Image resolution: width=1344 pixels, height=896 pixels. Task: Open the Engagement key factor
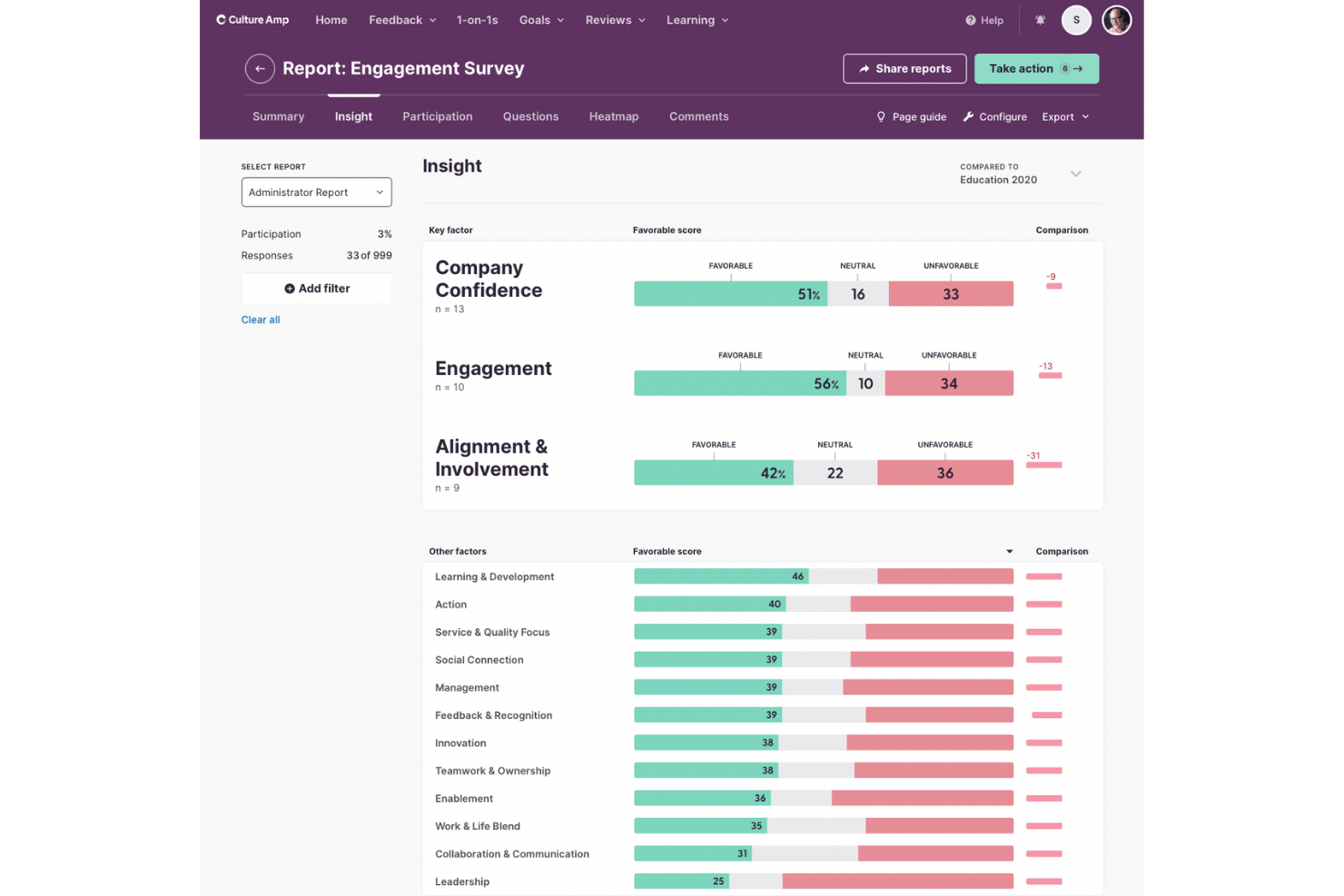(x=493, y=369)
